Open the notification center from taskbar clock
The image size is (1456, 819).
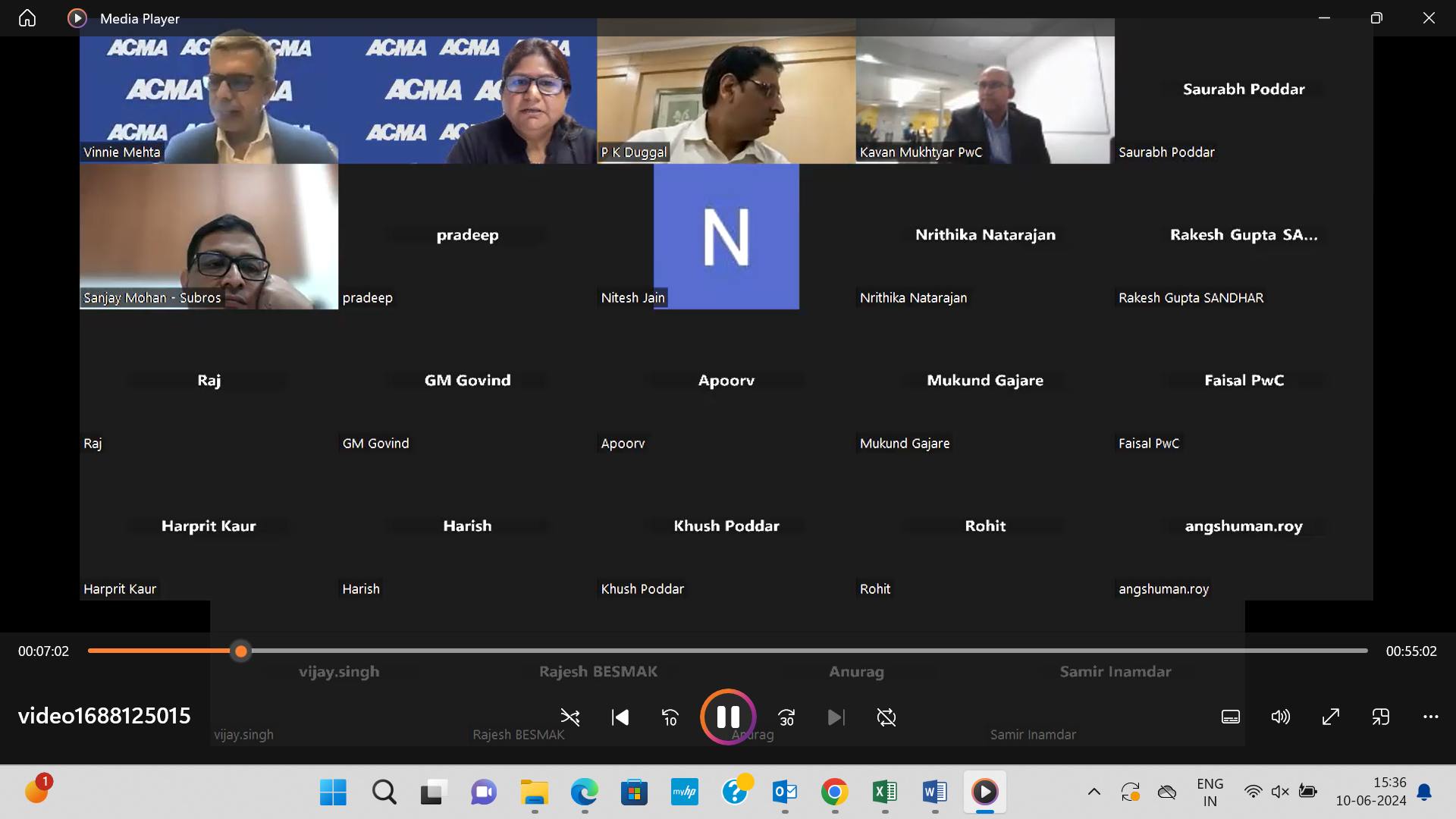pos(1370,791)
